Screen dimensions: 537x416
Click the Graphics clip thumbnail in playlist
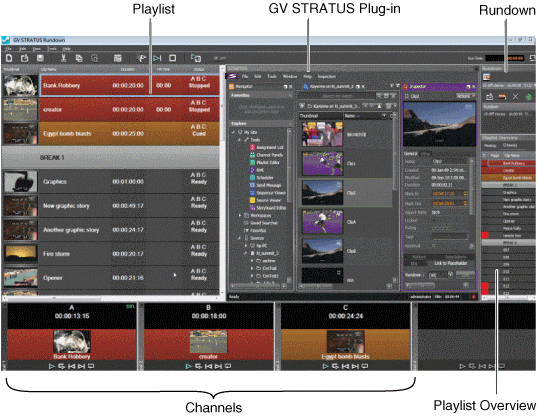[21, 182]
